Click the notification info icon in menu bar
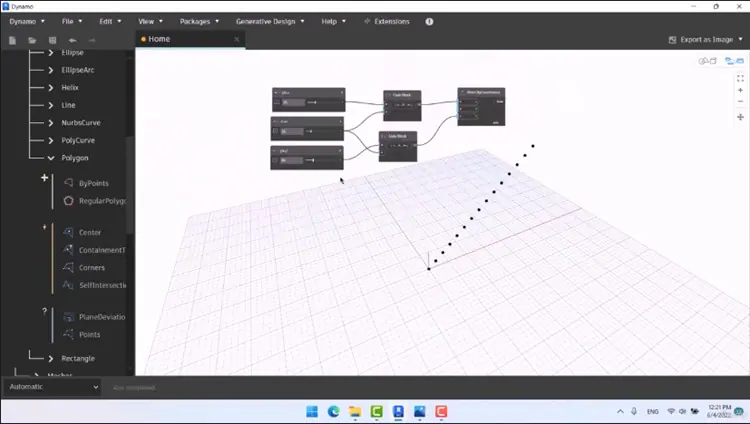This screenshot has width=750, height=424. pos(429,22)
